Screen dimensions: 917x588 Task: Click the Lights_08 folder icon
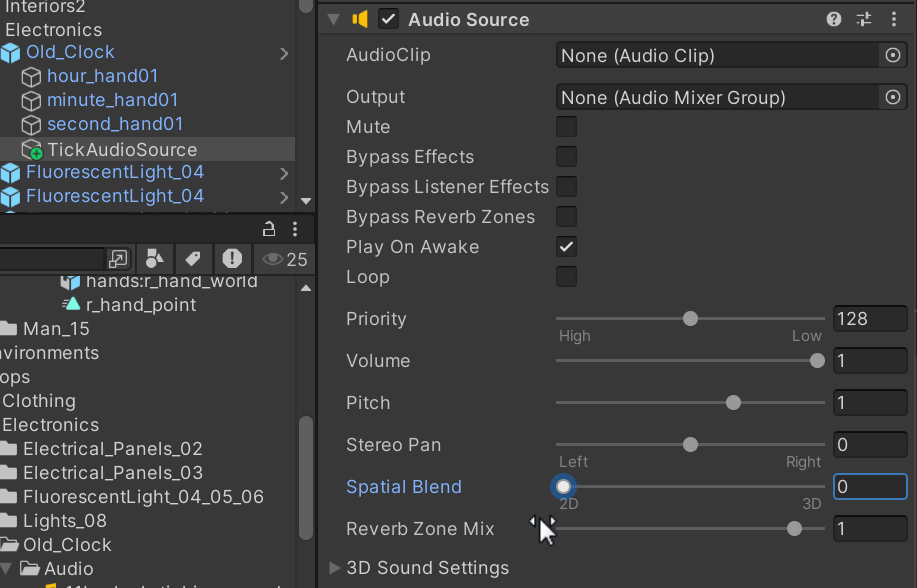coord(8,520)
